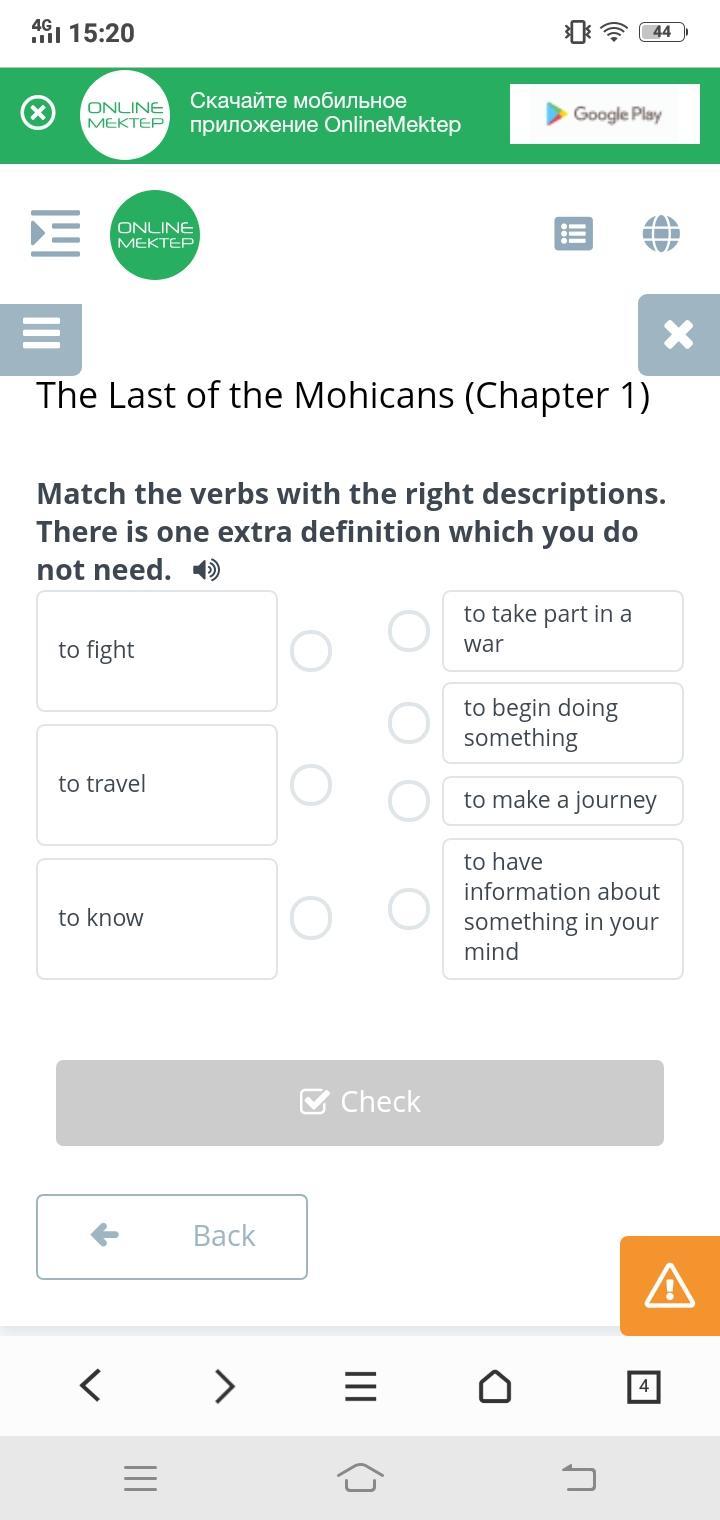The width and height of the screenshot is (720, 1520).
Task: Open the Google Play store badge
Action: [604, 114]
